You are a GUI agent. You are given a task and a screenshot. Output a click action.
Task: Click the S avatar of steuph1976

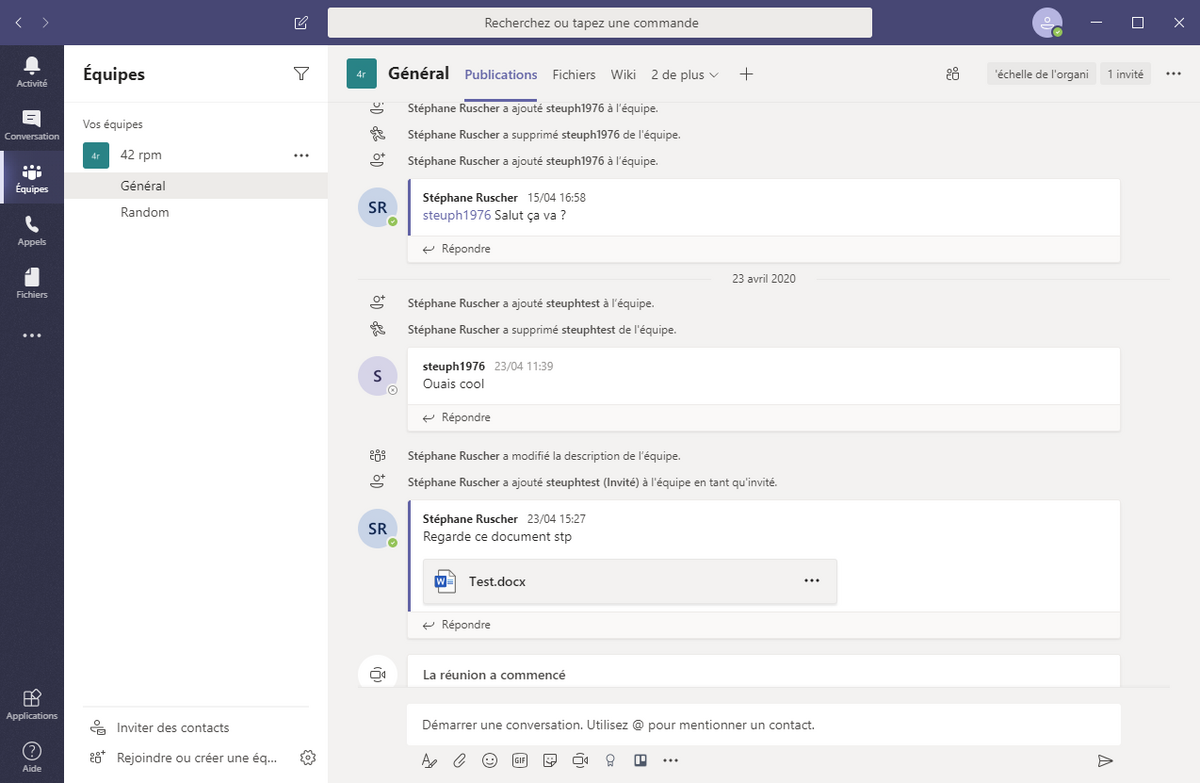(x=377, y=376)
